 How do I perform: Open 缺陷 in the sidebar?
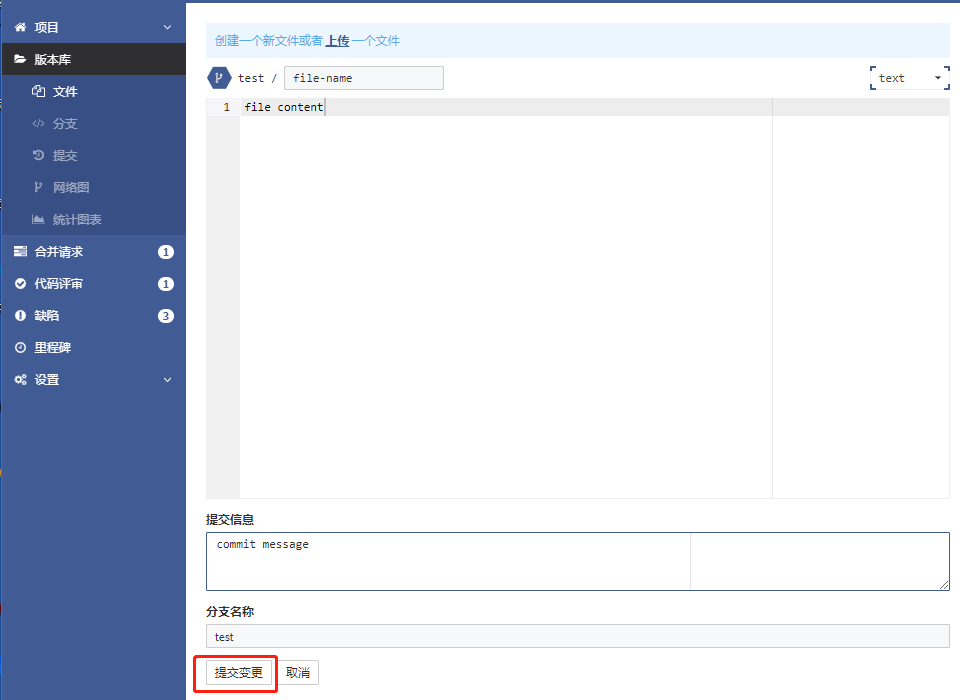coord(47,316)
